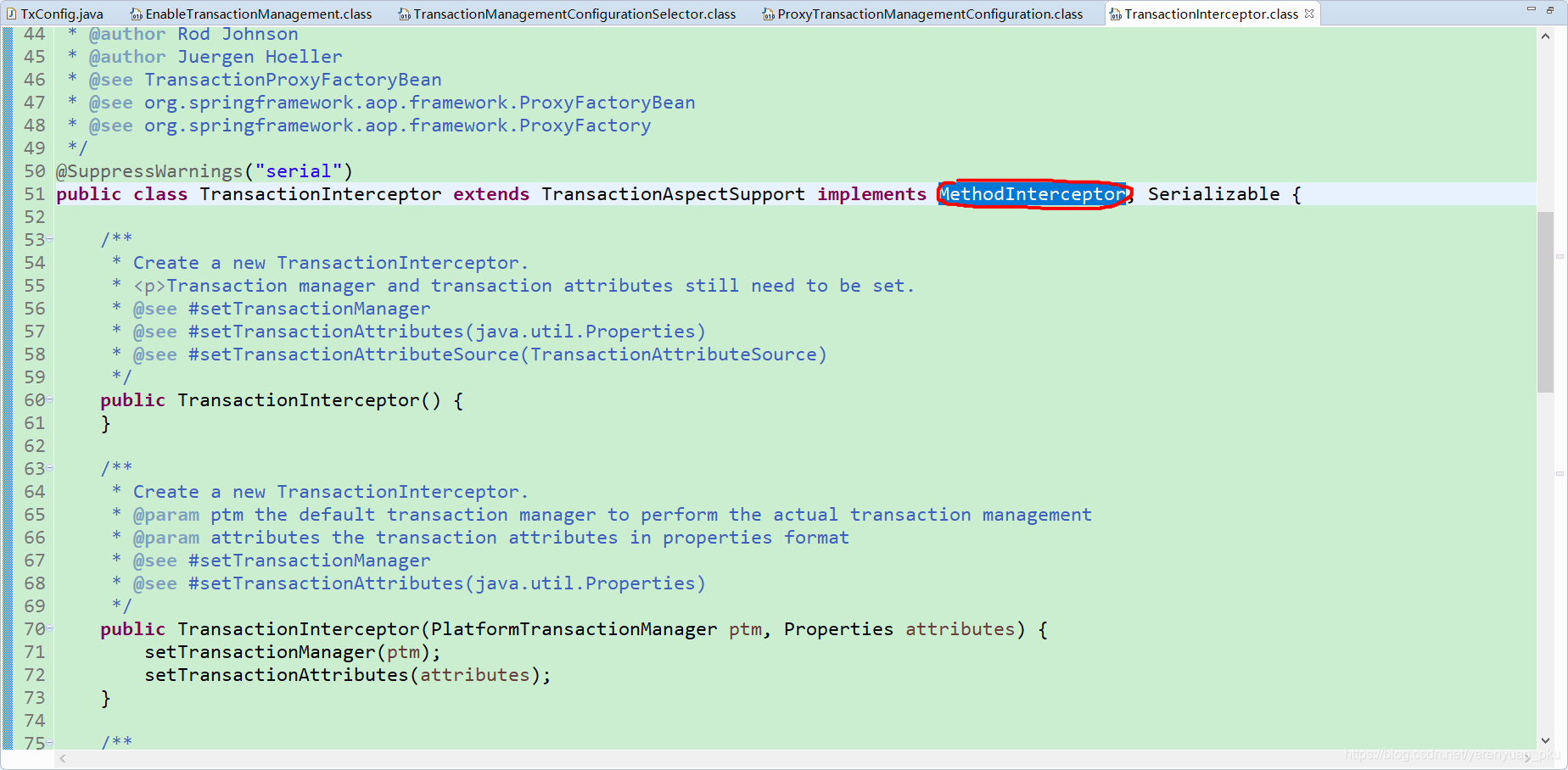
Task: Click line number 51 in the gutter
Action: [34, 194]
